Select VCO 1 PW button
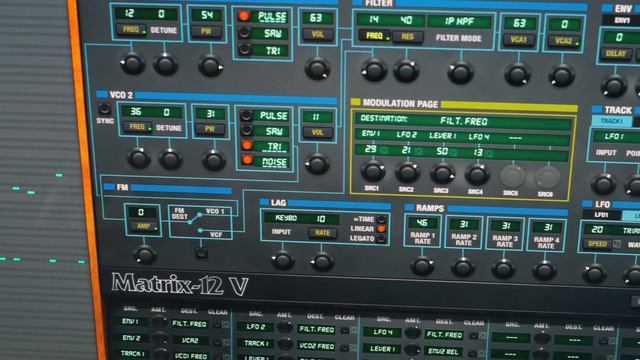Image resolution: width=640 pixels, height=360 pixels. point(206,31)
